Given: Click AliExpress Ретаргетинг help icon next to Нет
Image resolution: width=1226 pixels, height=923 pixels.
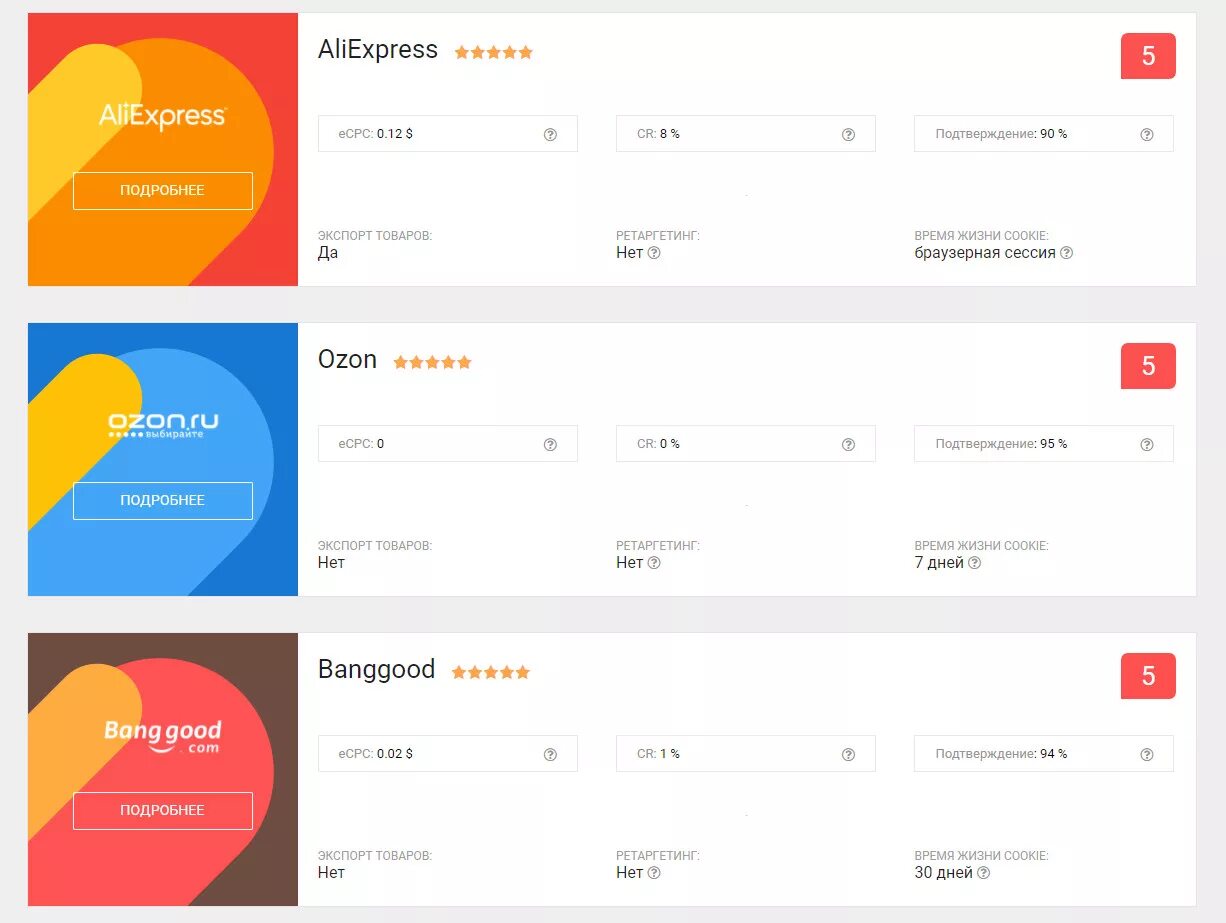Looking at the screenshot, I should pyautogui.click(x=654, y=253).
